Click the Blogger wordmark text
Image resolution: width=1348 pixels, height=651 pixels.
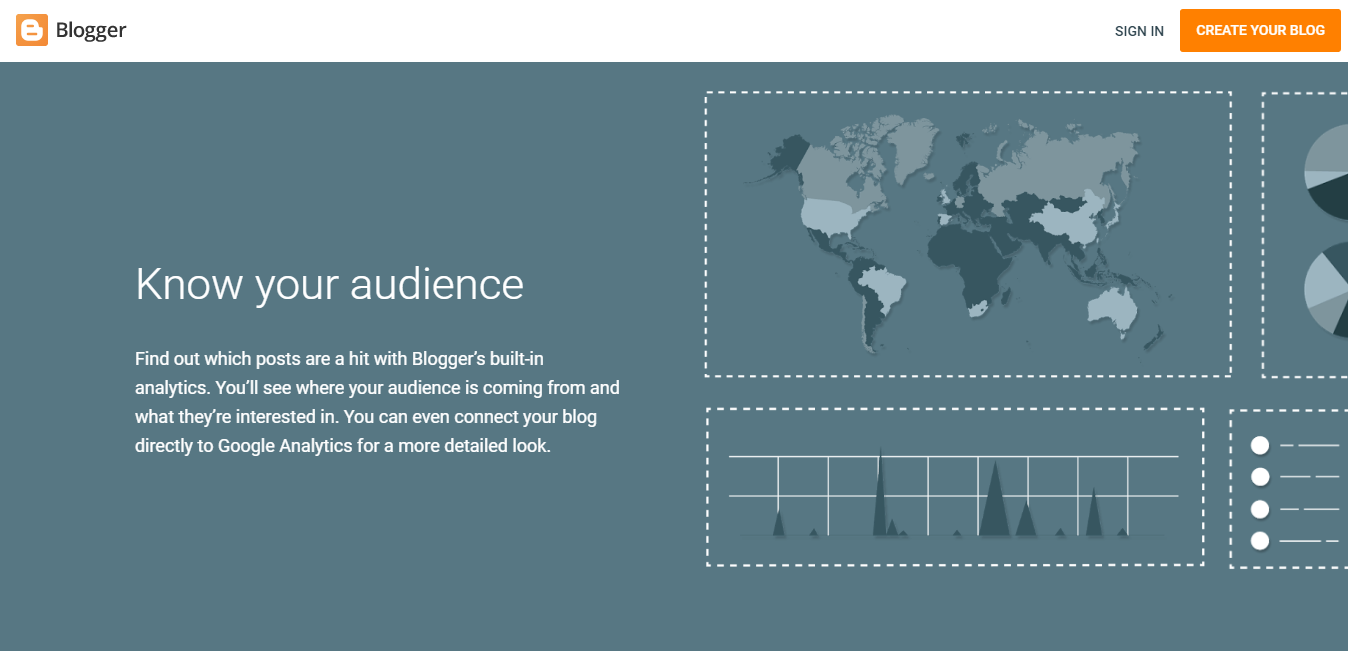[x=91, y=30]
